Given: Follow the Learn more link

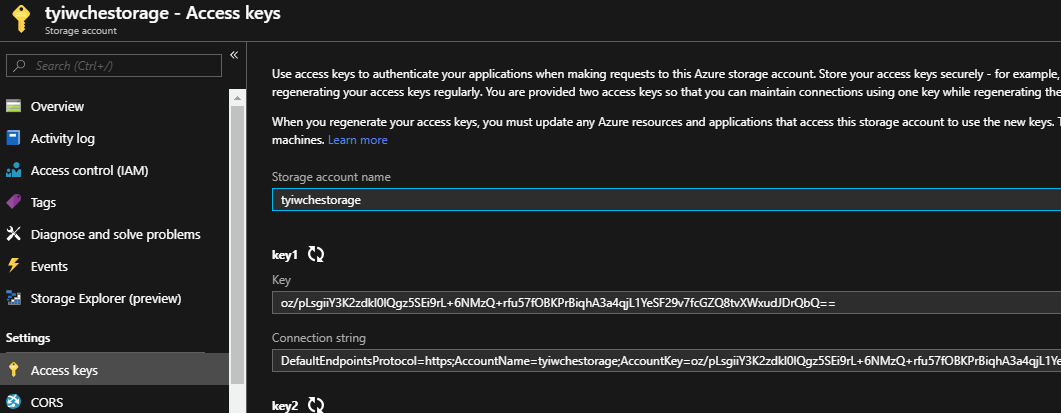Looking at the screenshot, I should click(358, 140).
